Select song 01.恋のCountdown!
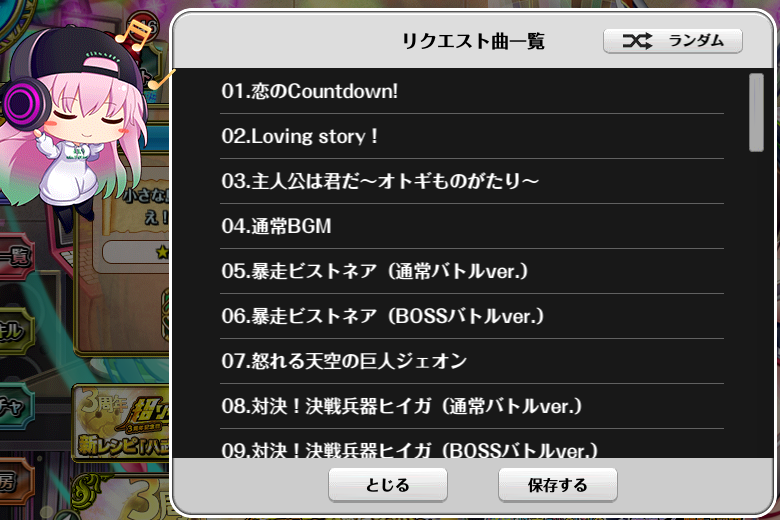The width and height of the screenshot is (780, 520). (x=472, y=92)
